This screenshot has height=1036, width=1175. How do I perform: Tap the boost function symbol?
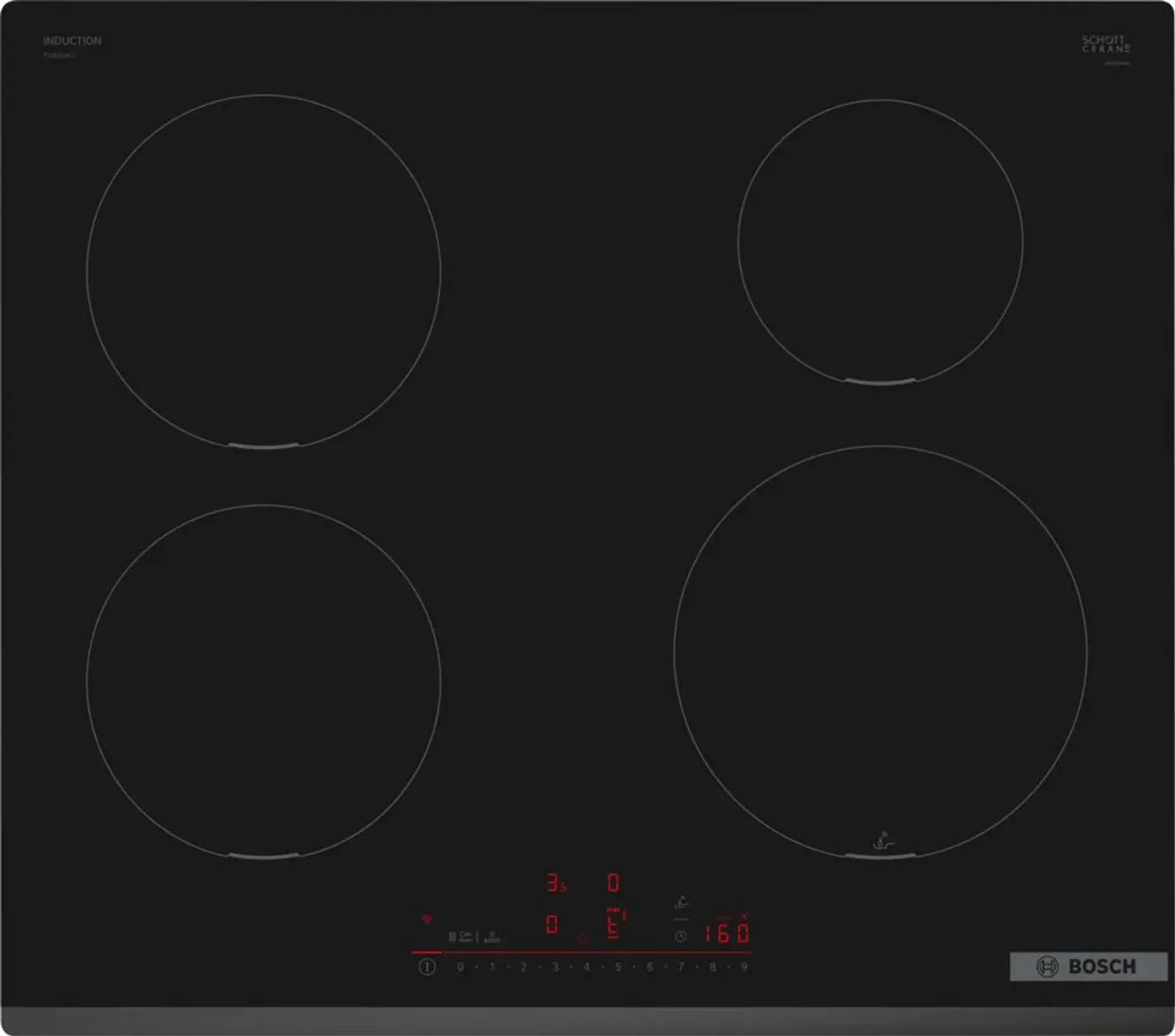492,937
